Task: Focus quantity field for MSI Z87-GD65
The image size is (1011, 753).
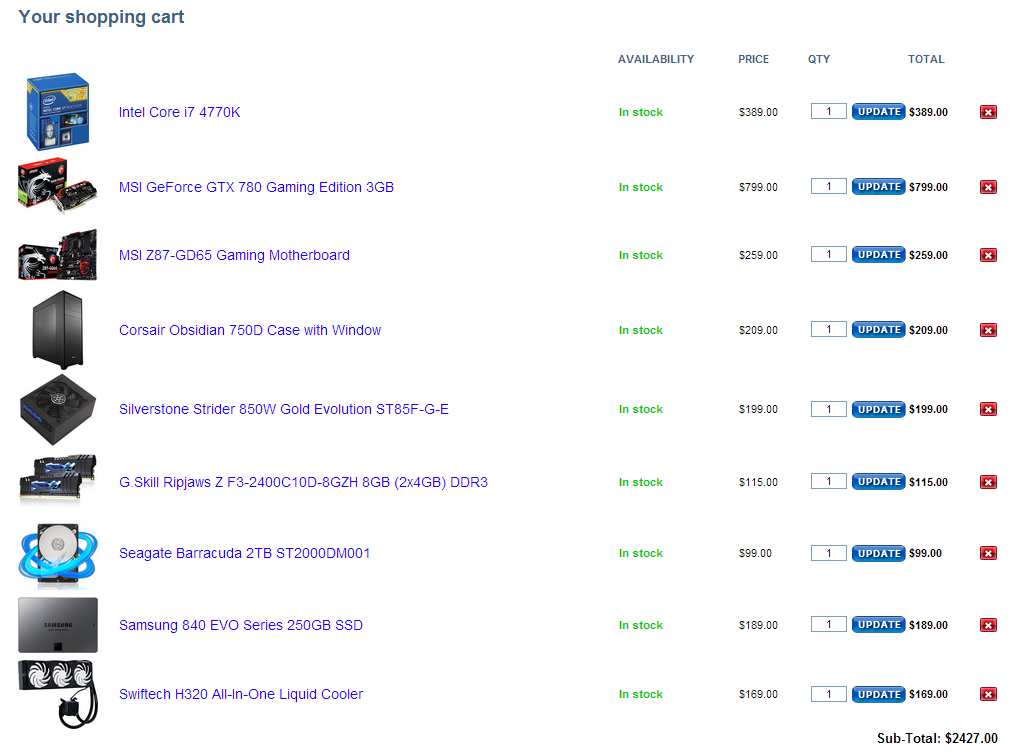Action: 829,255
